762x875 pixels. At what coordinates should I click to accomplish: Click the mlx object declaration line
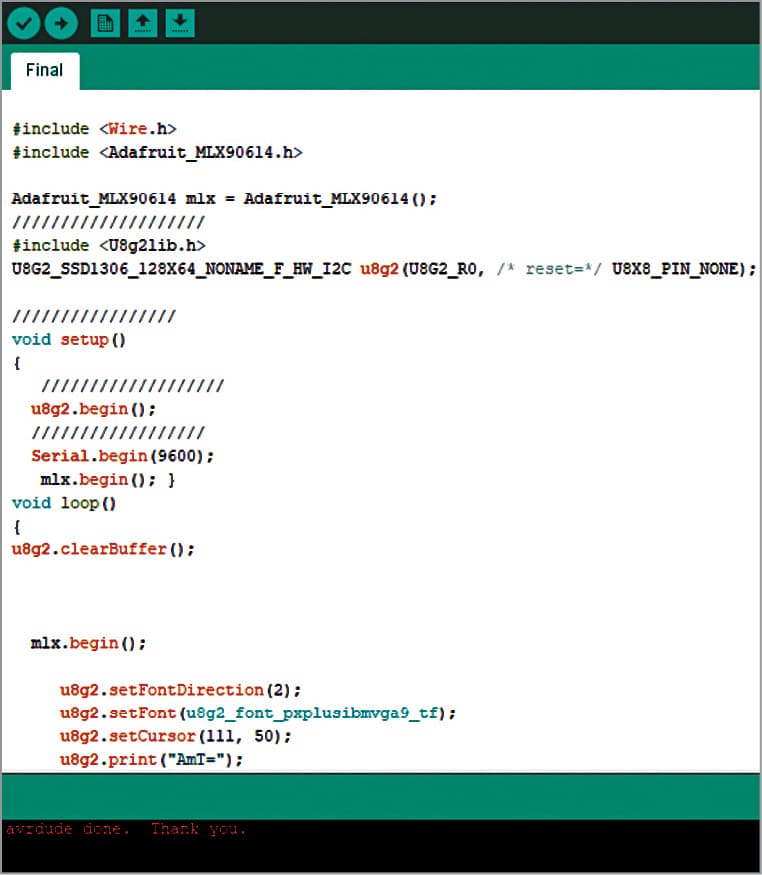[224, 198]
